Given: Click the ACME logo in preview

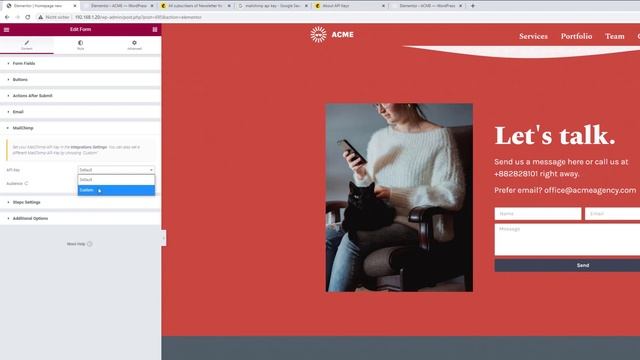Looking at the screenshot, I should pyautogui.click(x=332, y=35).
